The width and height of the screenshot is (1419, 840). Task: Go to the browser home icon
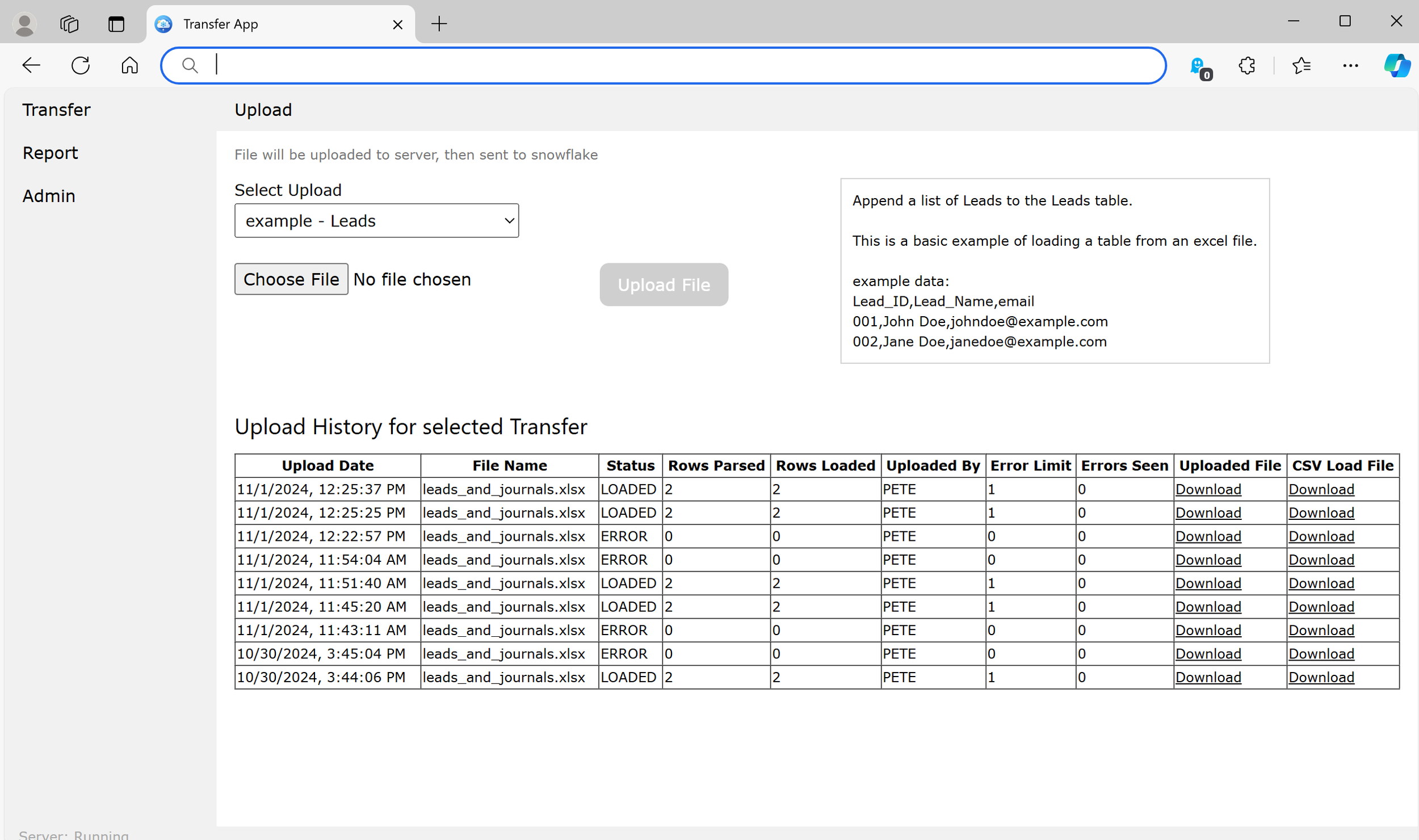point(129,65)
